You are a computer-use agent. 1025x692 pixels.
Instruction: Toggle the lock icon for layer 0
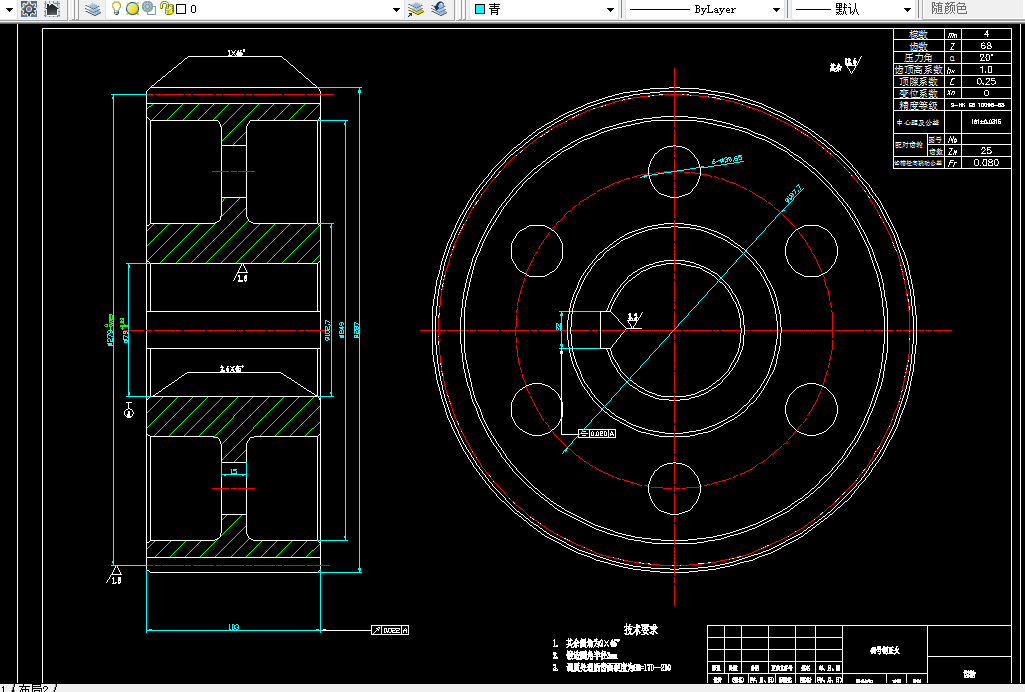(167, 8)
